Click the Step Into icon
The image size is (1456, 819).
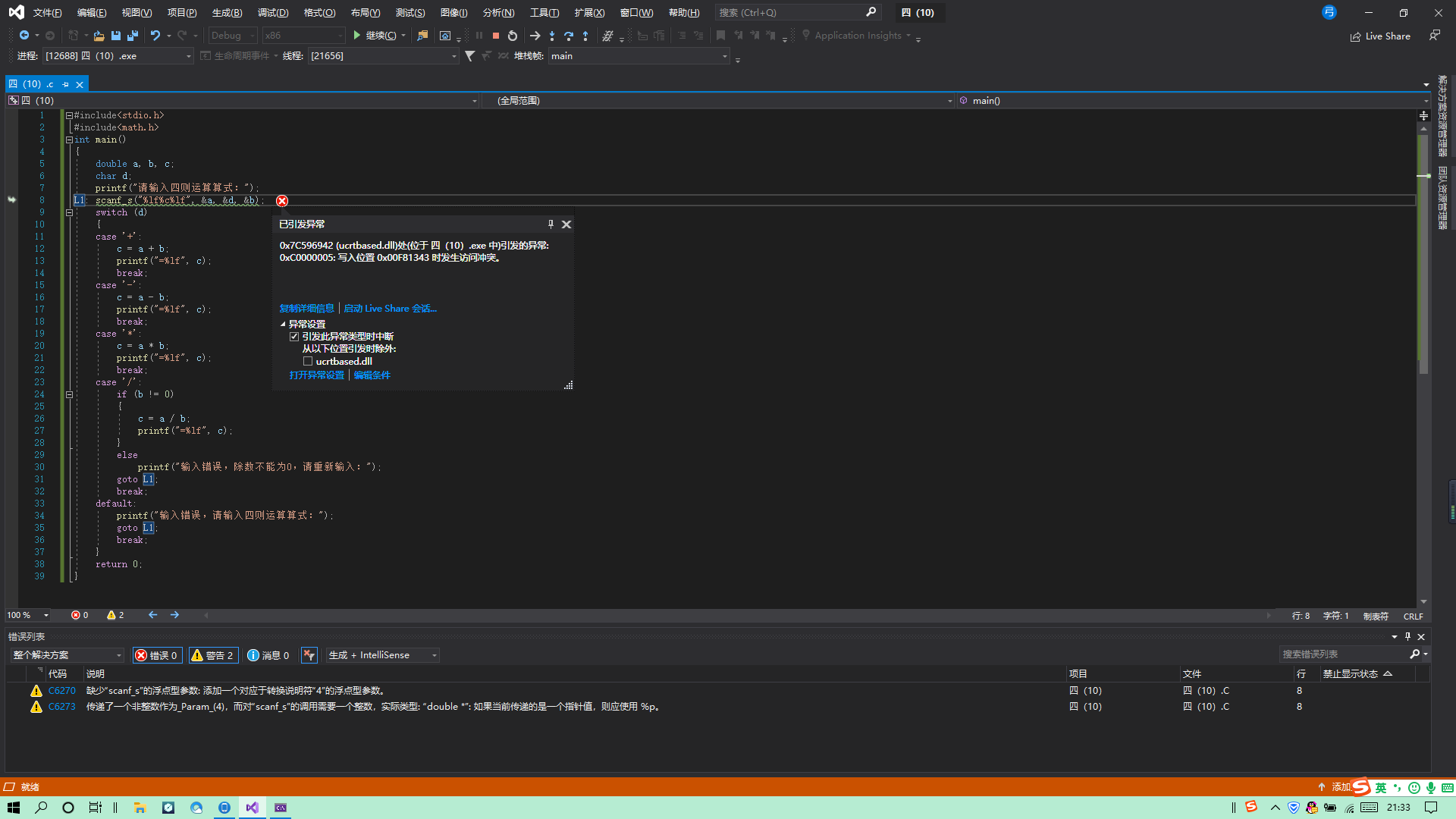click(x=552, y=36)
